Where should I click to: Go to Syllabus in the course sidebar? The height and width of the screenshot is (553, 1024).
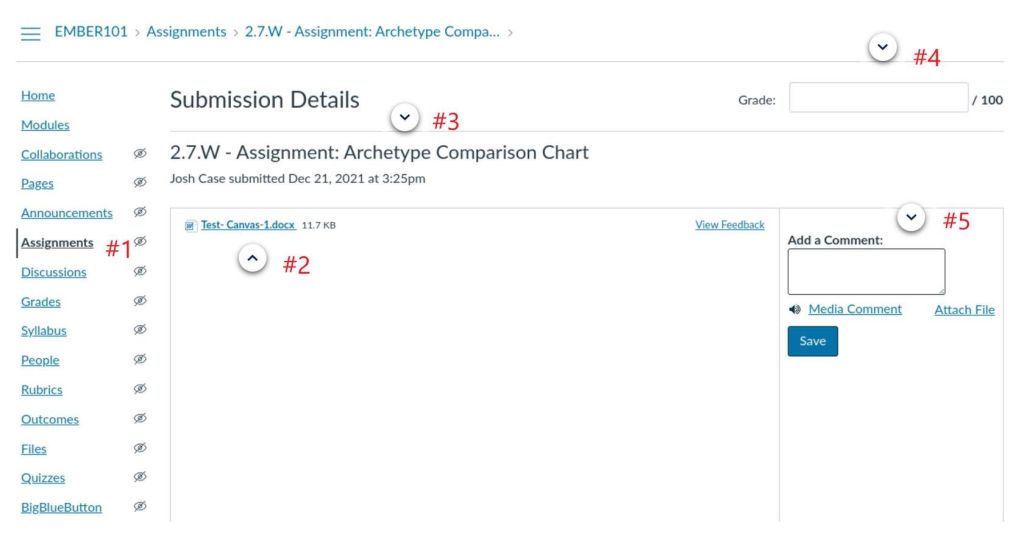(44, 330)
